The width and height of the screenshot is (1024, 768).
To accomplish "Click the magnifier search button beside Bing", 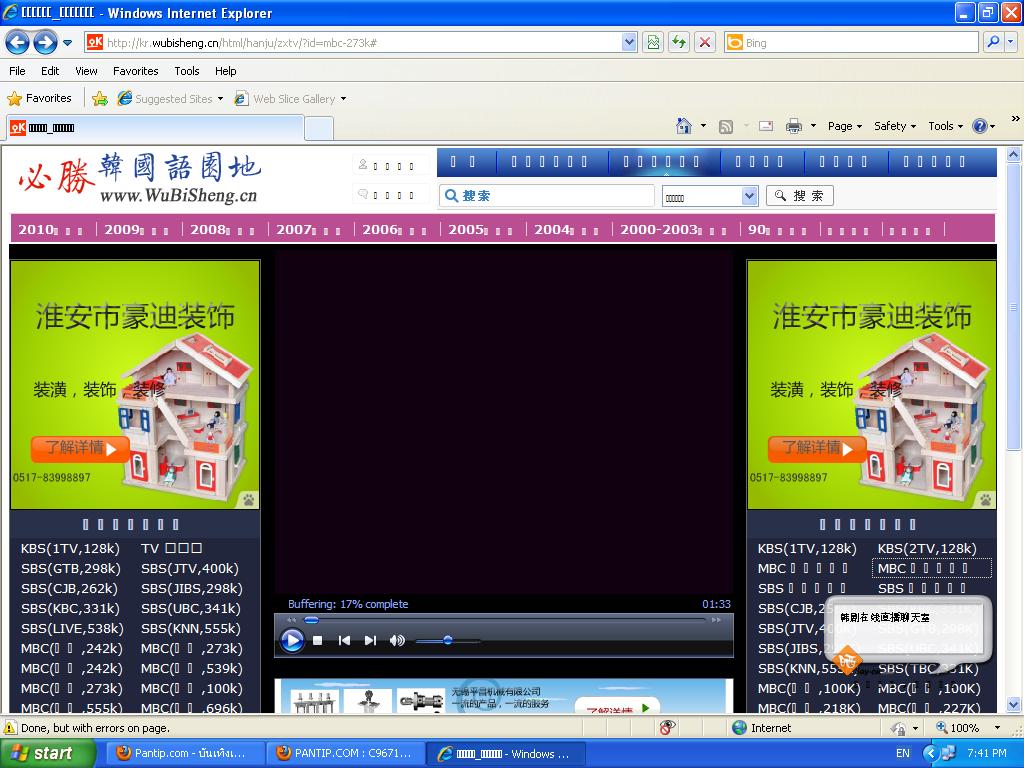I will (993, 42).
